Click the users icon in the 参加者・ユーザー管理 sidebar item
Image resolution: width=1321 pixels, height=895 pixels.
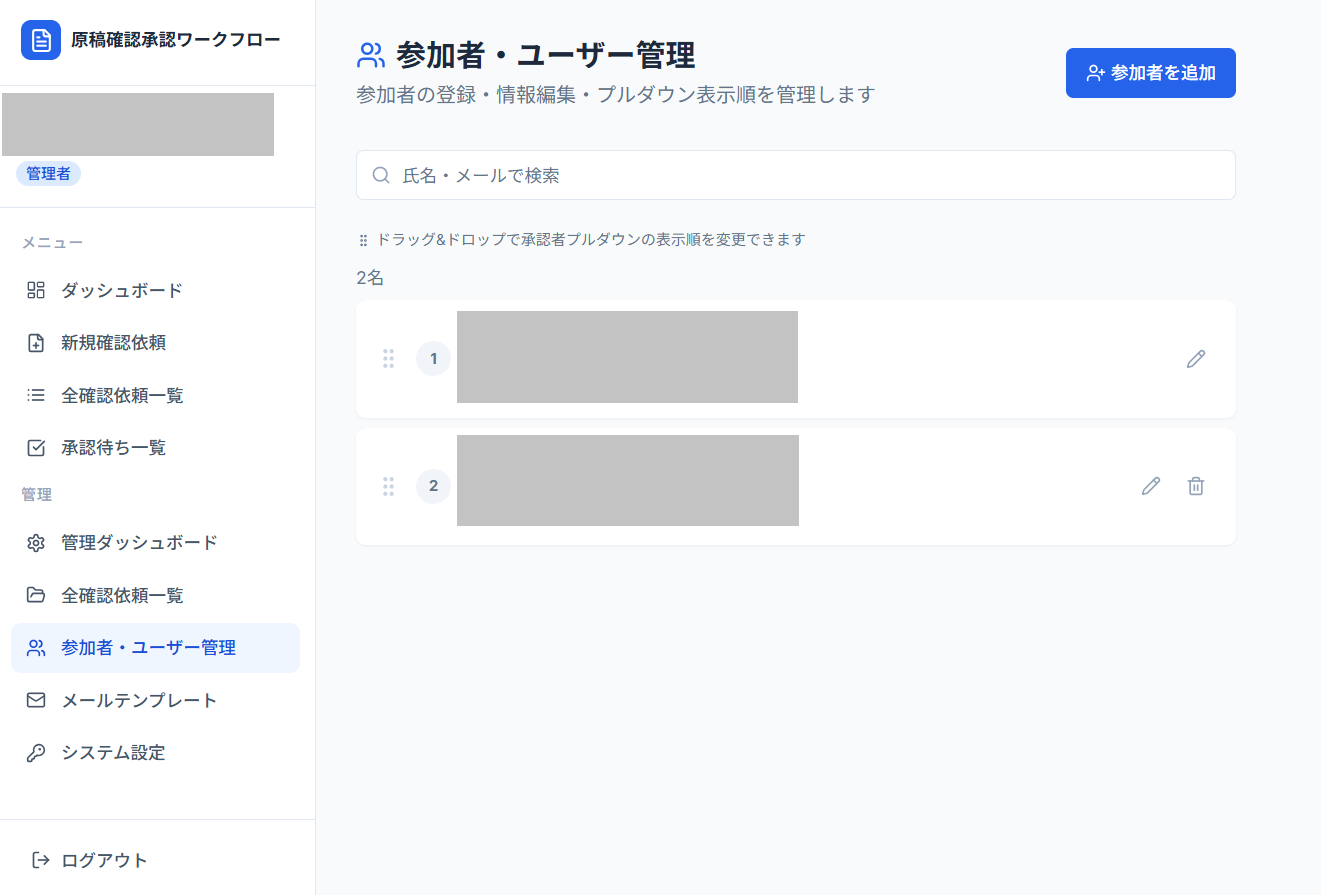[36, 647]
